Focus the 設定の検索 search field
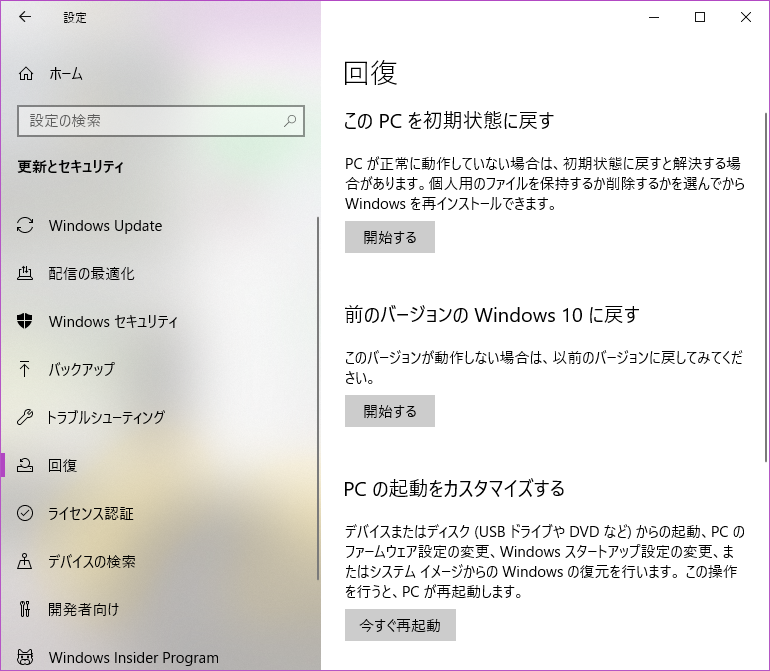The image size is (770, 671). [x=150, y=121]
